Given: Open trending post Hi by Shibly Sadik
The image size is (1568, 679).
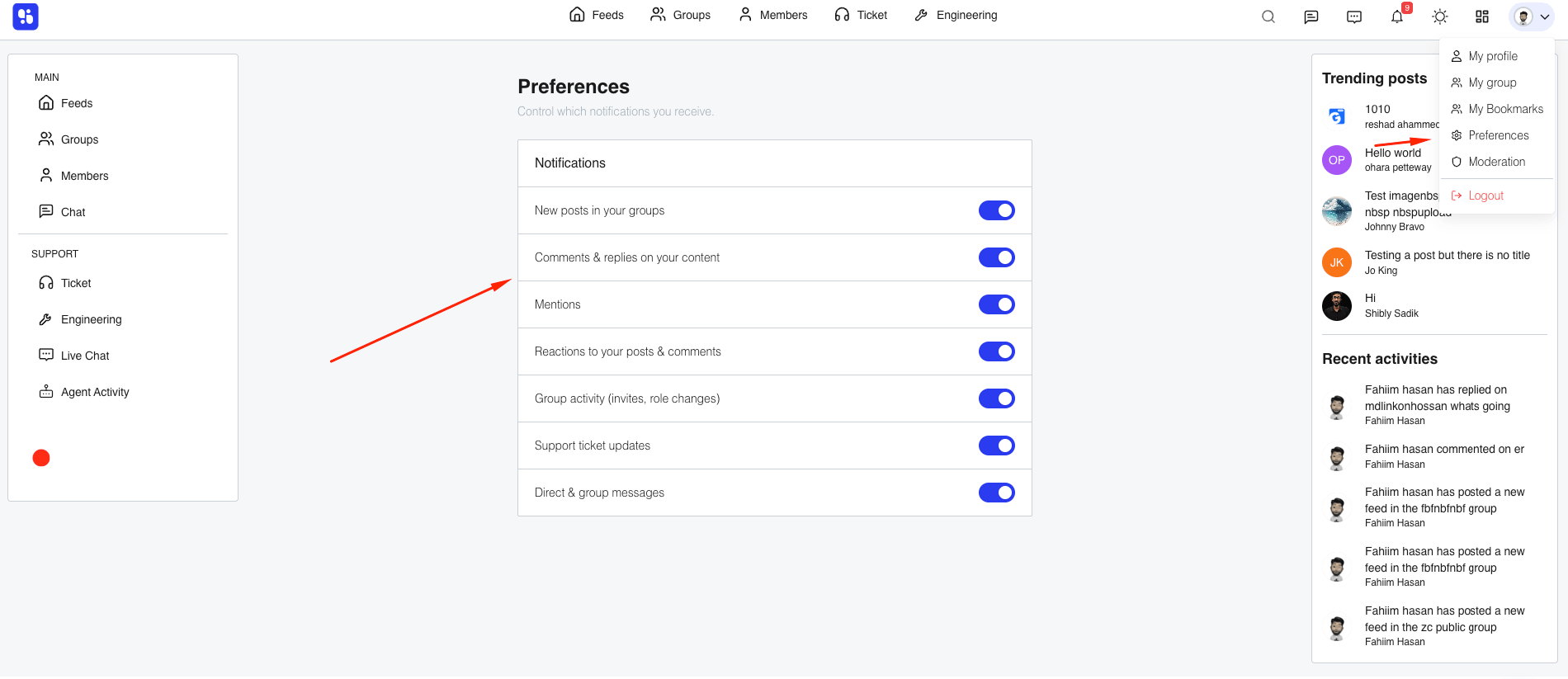Looking at the screenshot, I should coord(1370,298).
